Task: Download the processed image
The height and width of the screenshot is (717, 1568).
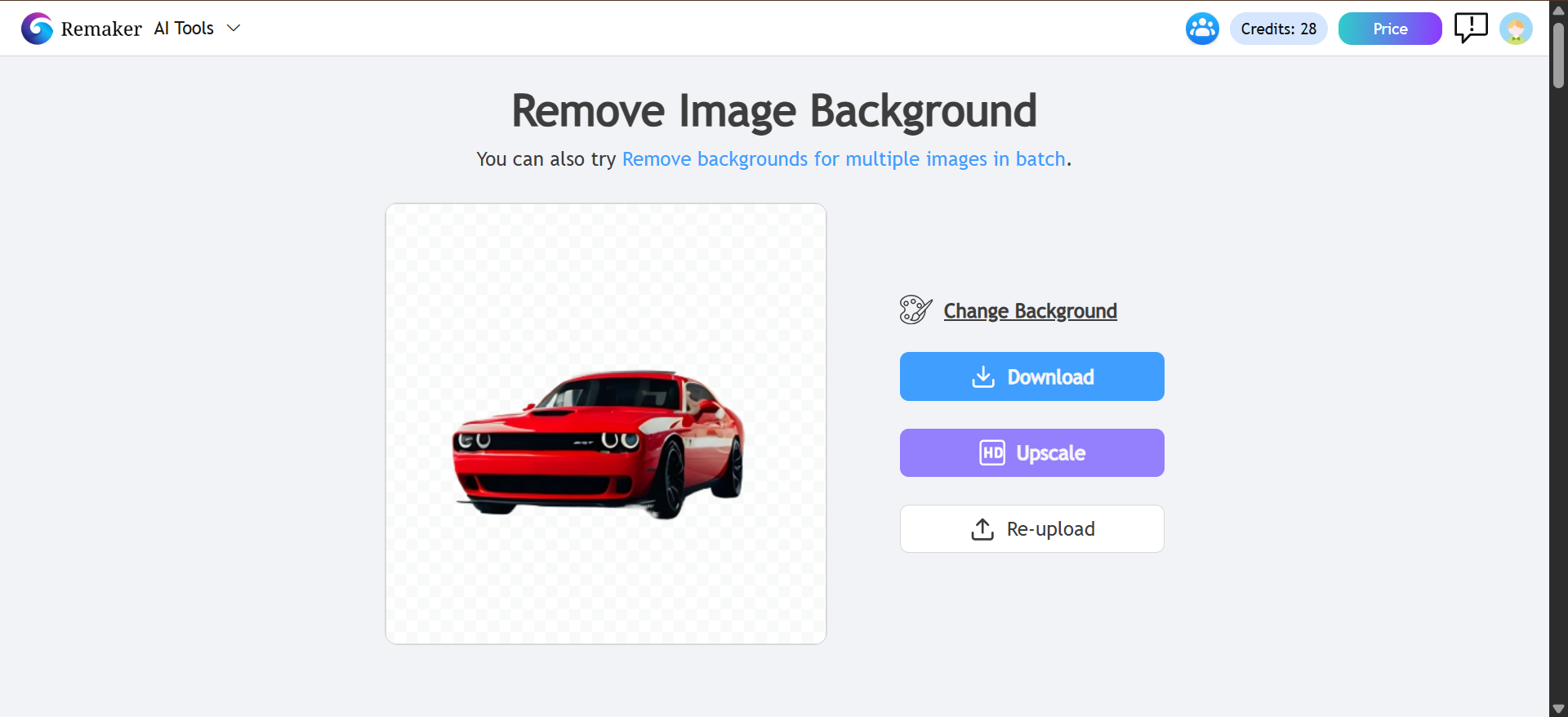Action: click(x=1032, y=376)
